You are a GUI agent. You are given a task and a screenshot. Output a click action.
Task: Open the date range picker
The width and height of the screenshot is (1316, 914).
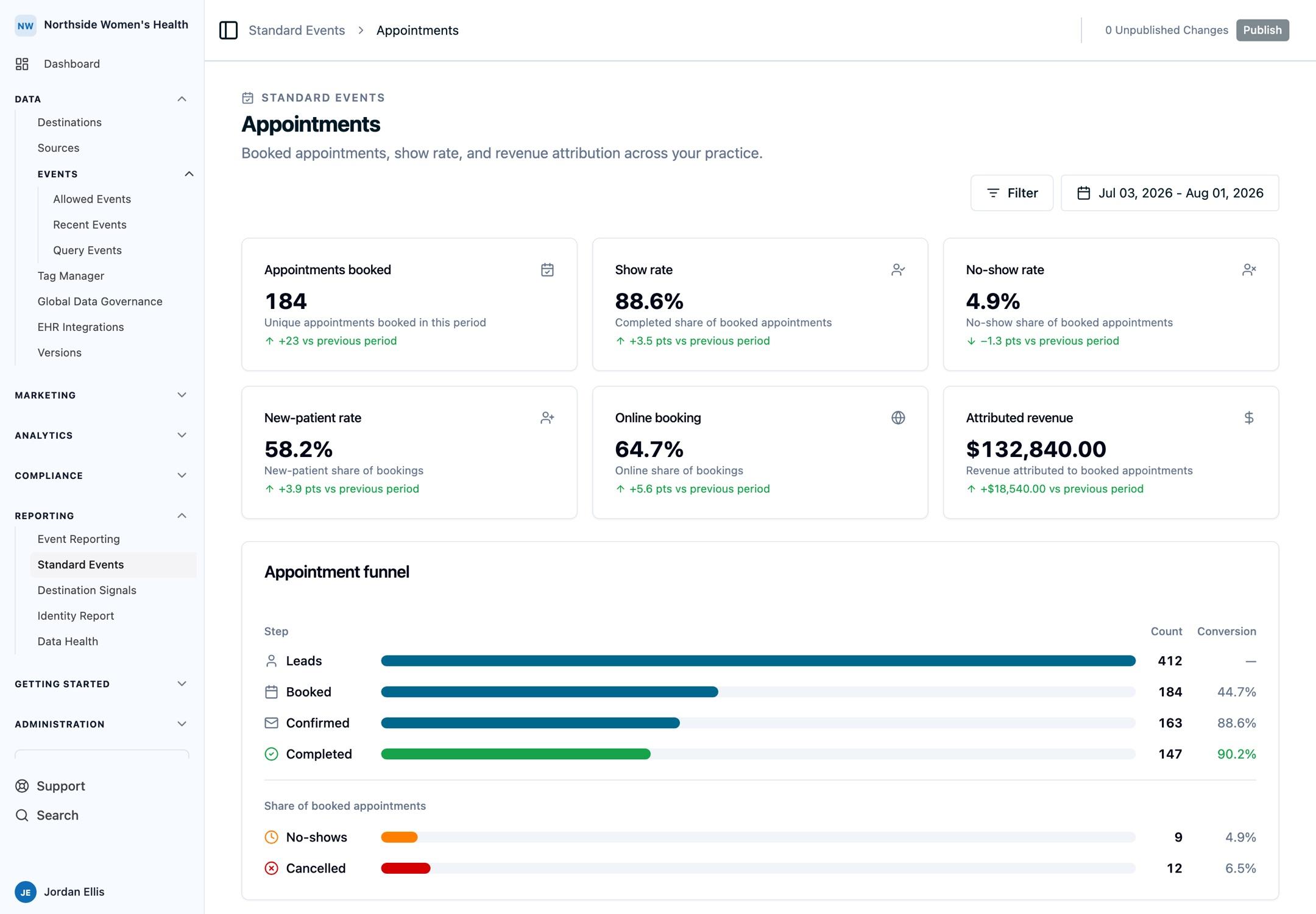pos(1170,193)
